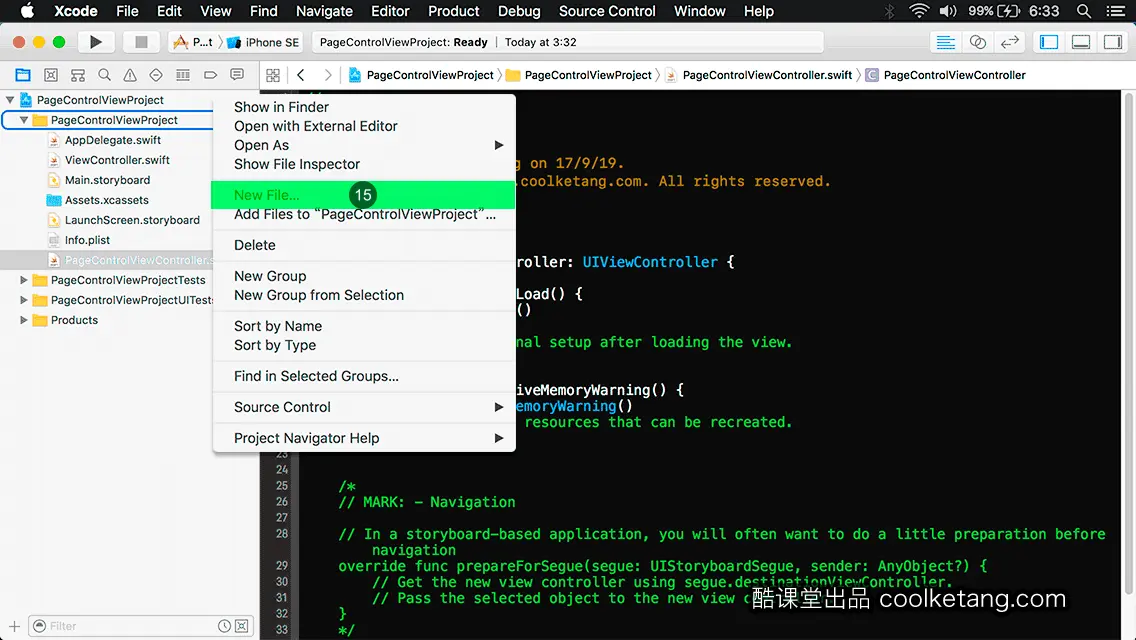The width and height of the screenshot is (1136, 640).
Task: Select Sort by Type
Action: click(x=364, y=345)
